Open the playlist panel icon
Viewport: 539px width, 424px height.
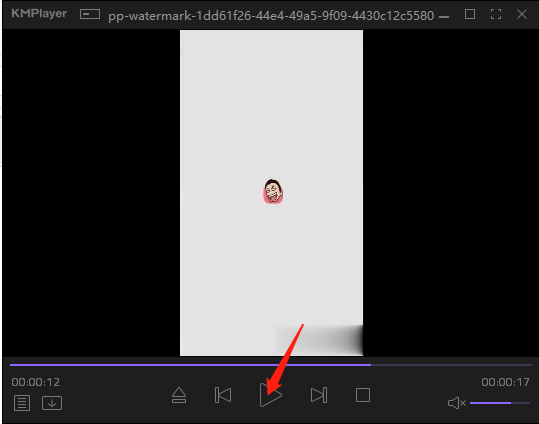point(22,403)
